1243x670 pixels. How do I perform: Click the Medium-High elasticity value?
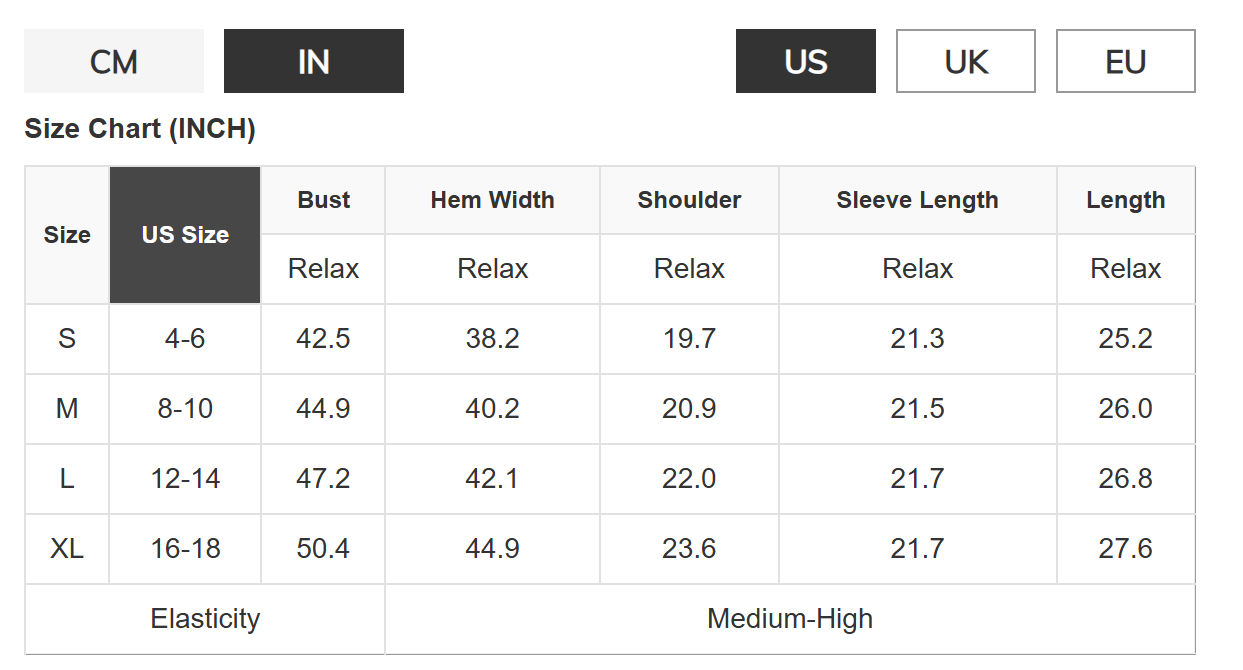790,619
